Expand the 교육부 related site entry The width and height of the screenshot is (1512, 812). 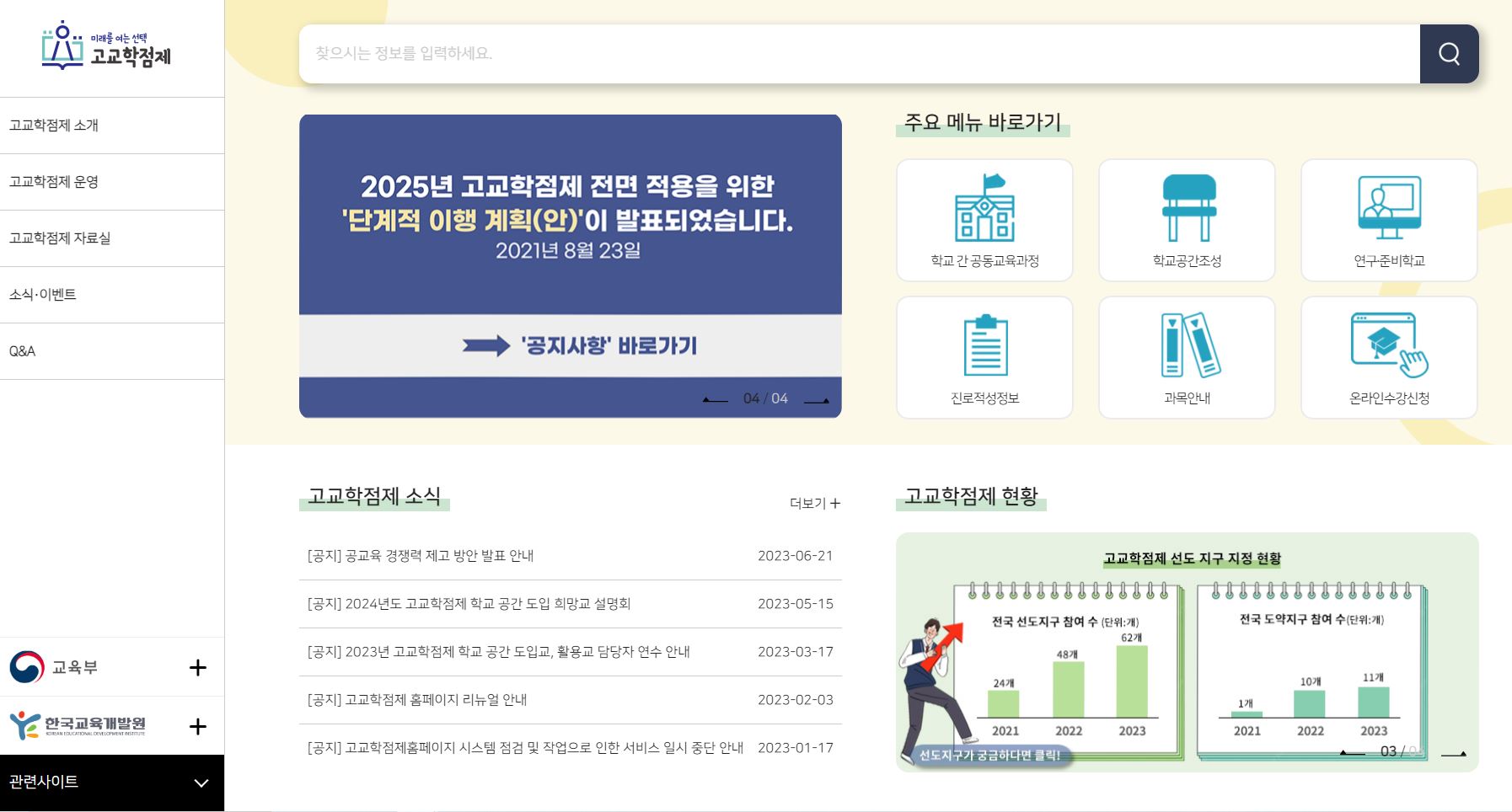(x=197, y=667)
